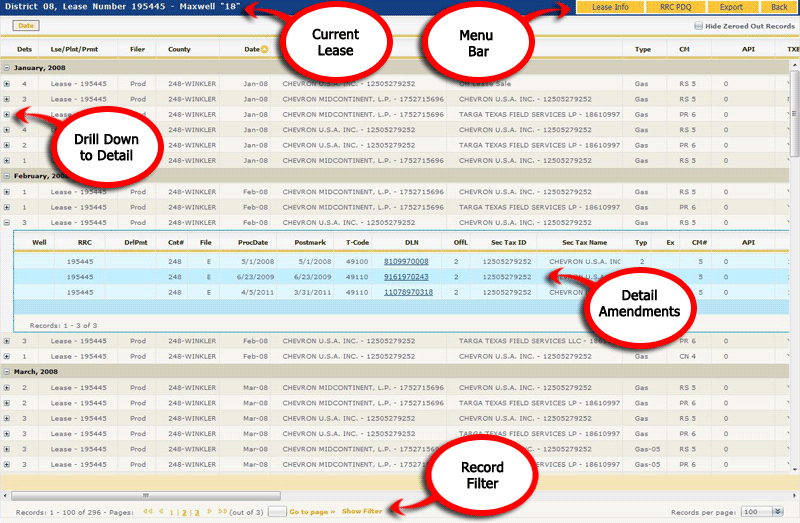Open DLN link 8109970008

click(x=406, y=261)
